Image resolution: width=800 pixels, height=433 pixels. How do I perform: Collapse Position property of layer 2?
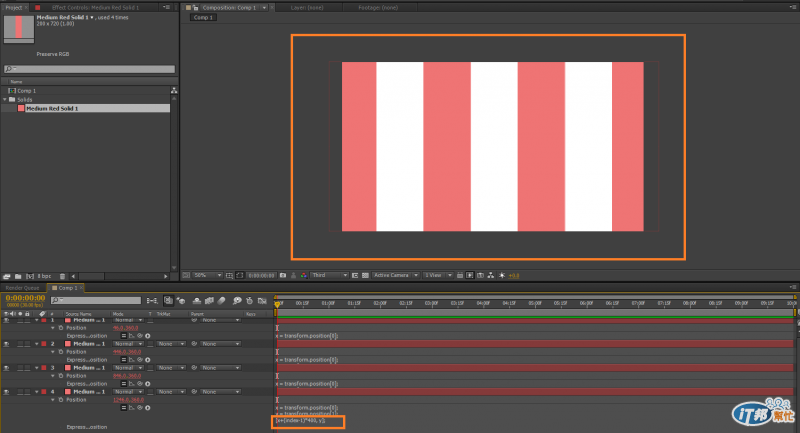click(x=53, y=352)
